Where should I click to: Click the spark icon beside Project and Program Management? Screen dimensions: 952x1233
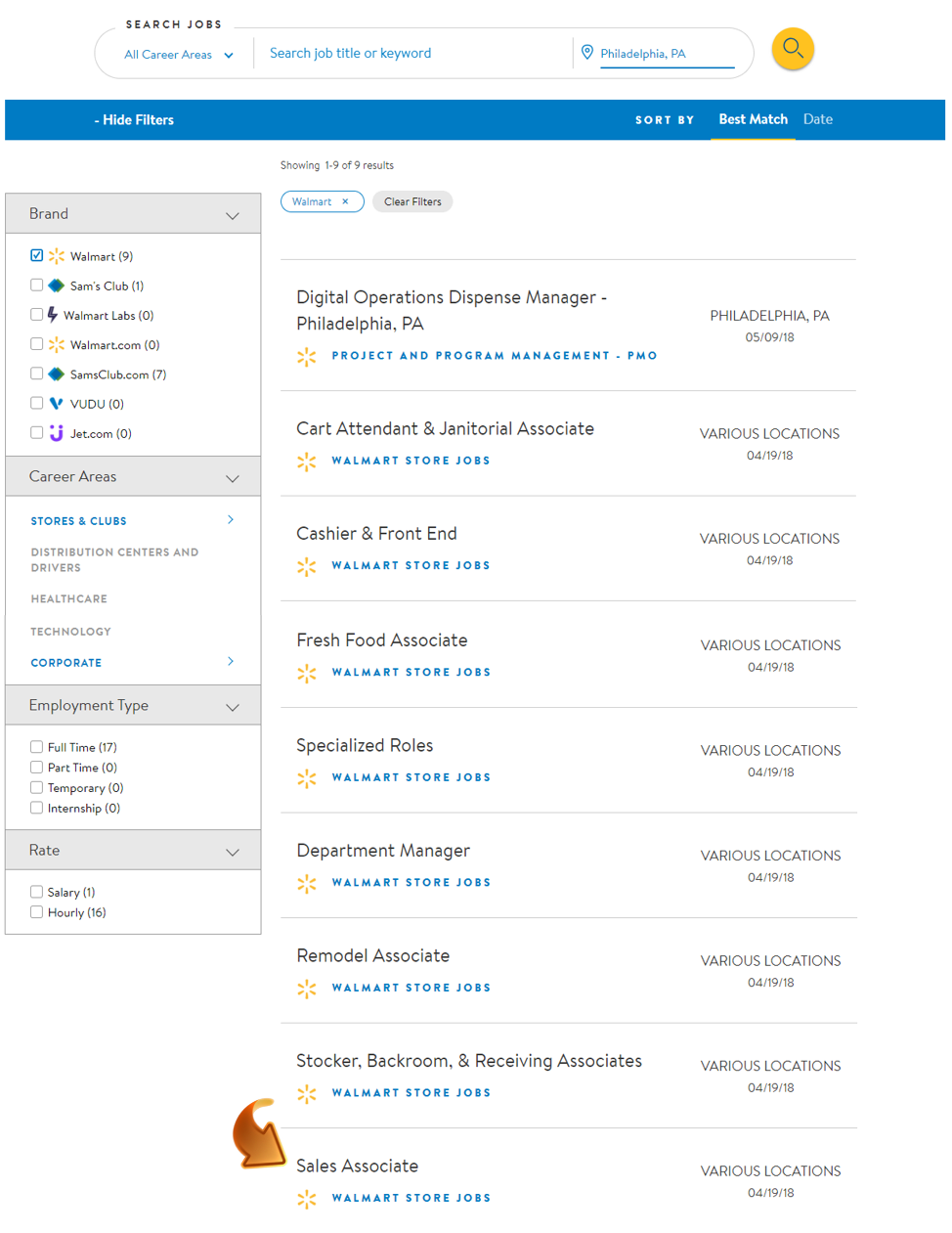pyautogui.click(x=307, y=357)
